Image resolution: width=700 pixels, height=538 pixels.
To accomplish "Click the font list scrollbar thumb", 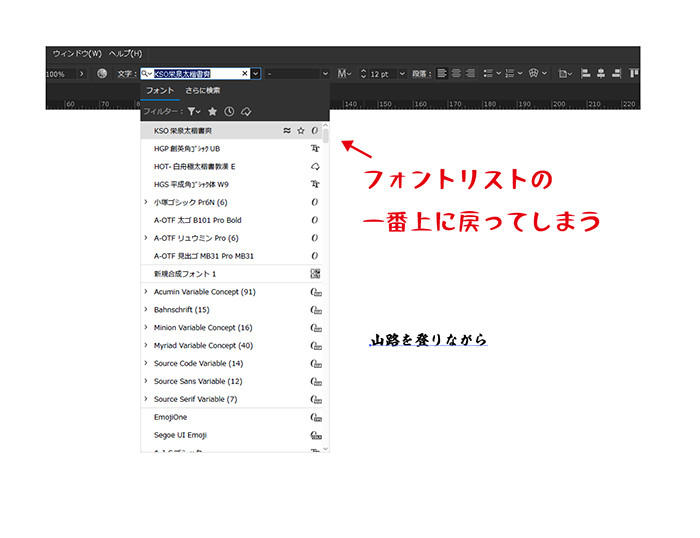I will click(325, 136).
